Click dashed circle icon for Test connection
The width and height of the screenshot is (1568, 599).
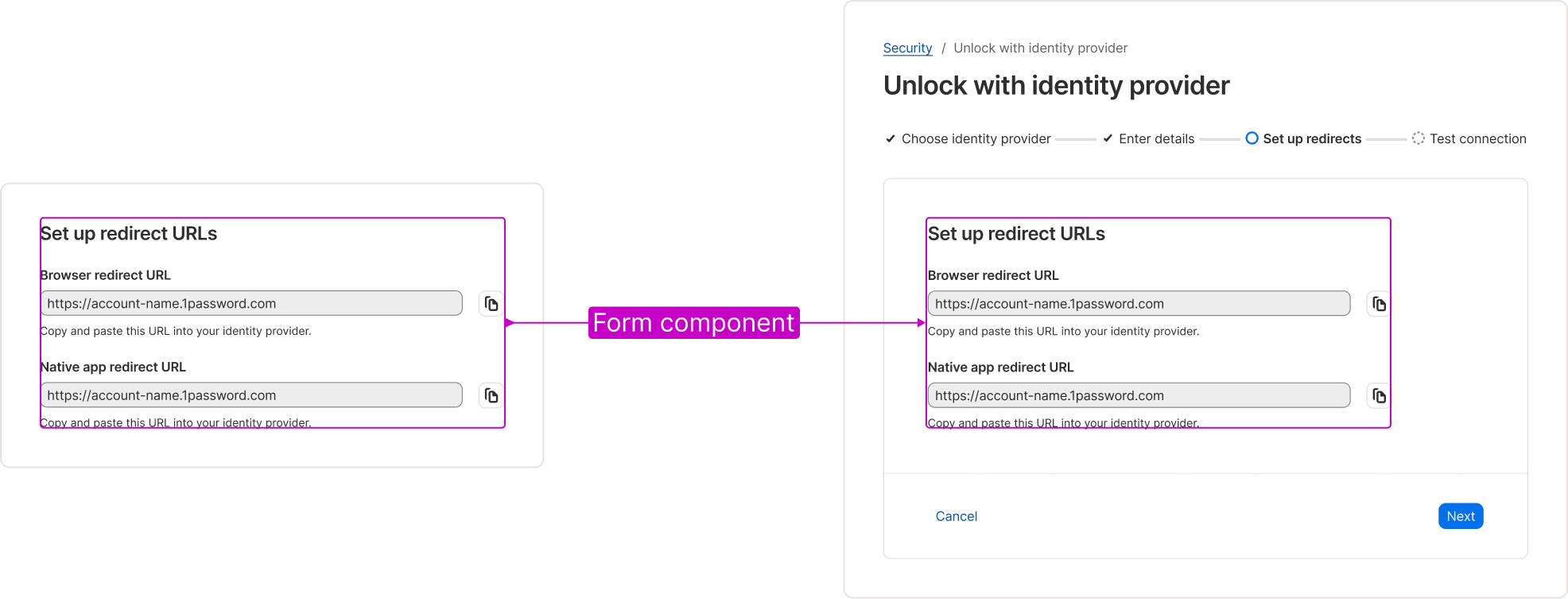point(1419,138)
